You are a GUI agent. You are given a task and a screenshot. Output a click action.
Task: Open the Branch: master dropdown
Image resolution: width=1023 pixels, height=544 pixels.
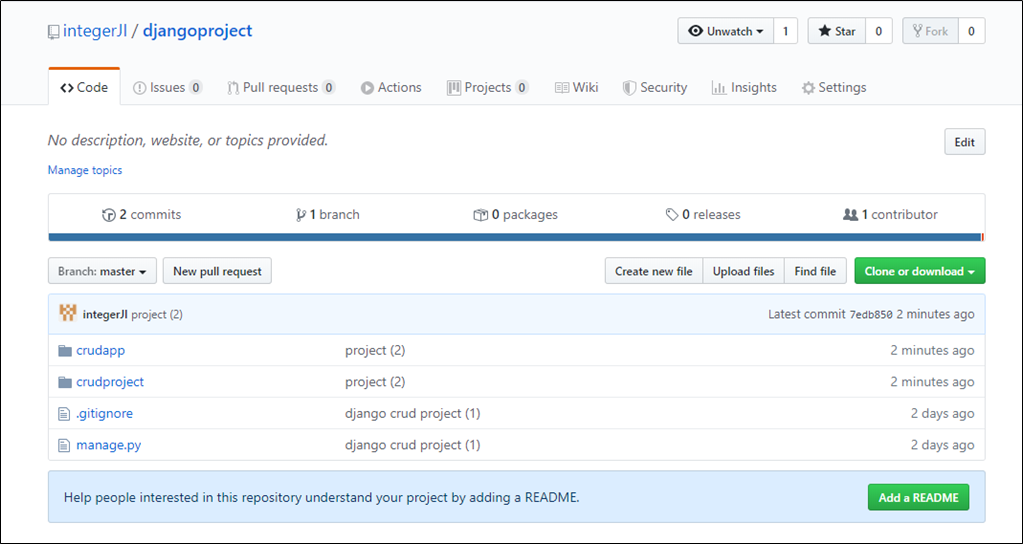[102, 271]
